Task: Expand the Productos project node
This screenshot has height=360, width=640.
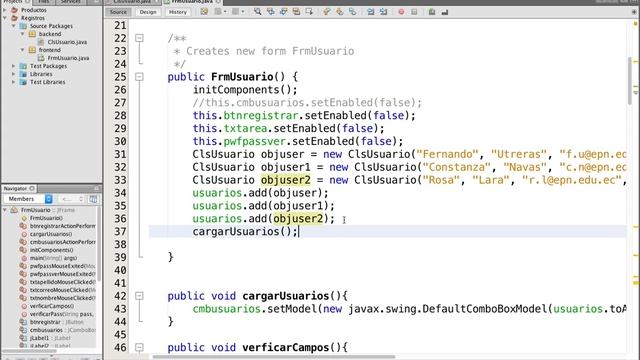Action: (x=5, y=10)
